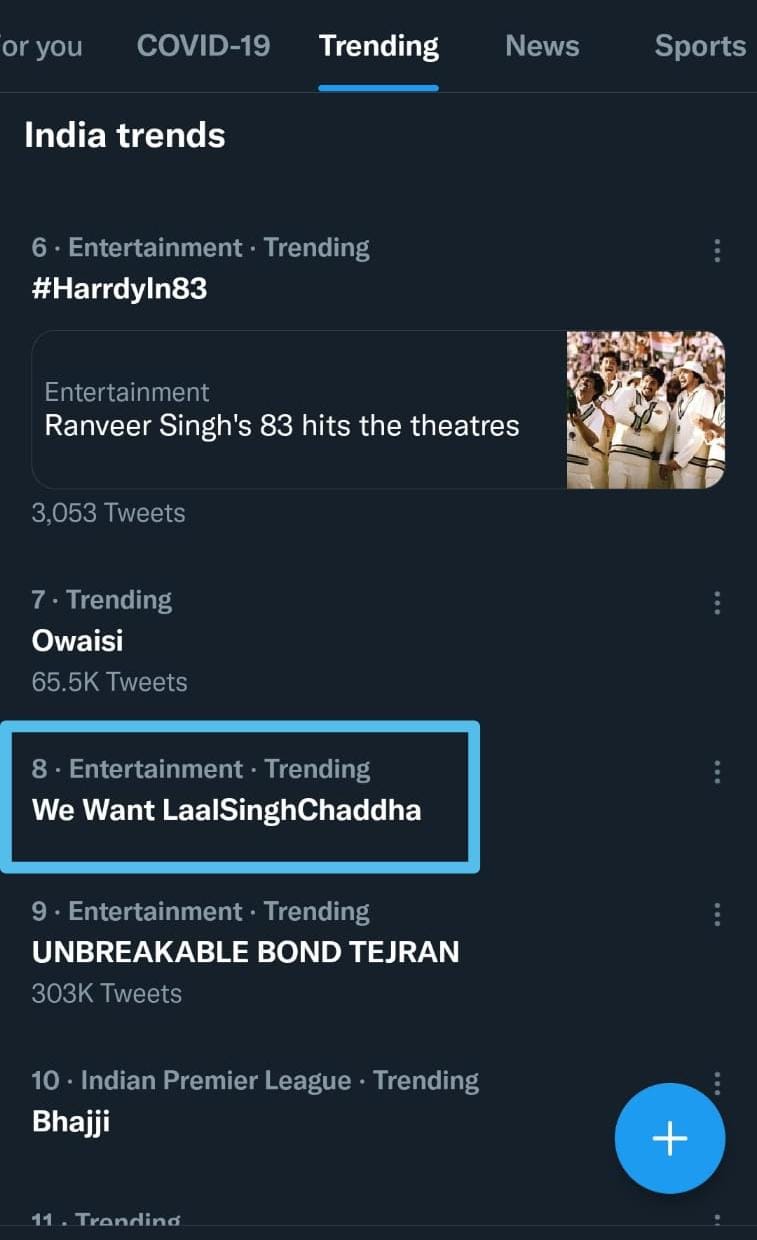Open We Want LaalSinghChaddha trend

coord(227,810)
